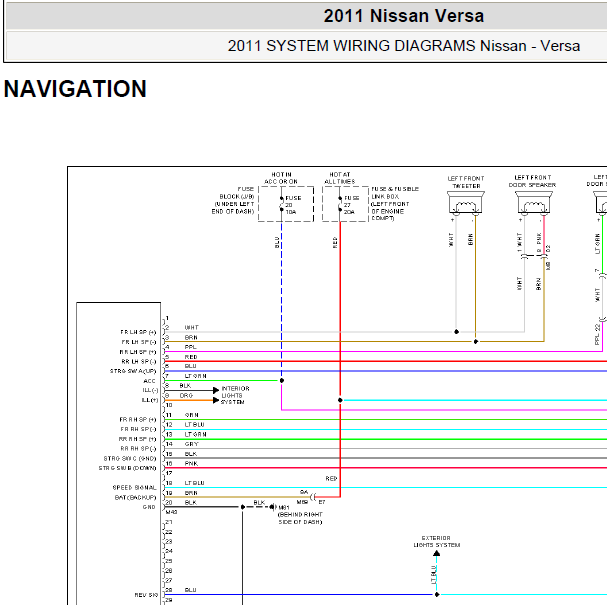Viewport: 607px width, 605px height.
Task: Click the "STRG SW B (DOWN)" pin label
Action: (x=127, y=468)
